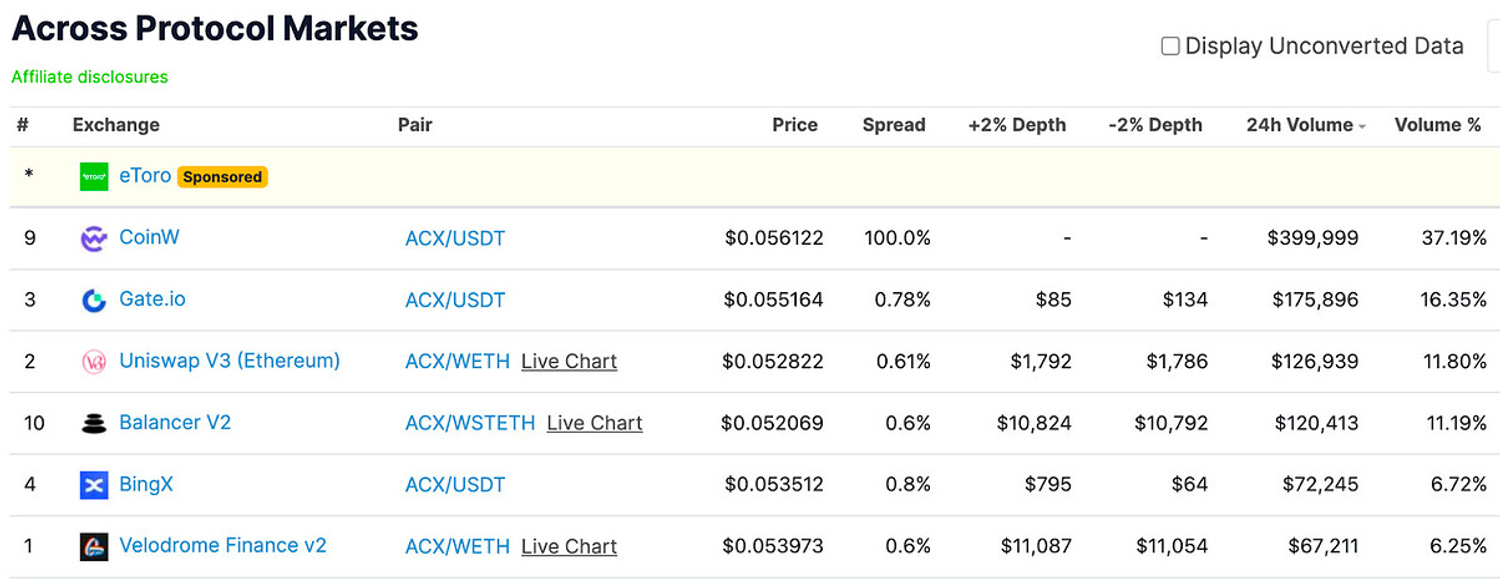Click the Exchange column header
This screenshot has width=1500, height=581.
tap(116, 125)
